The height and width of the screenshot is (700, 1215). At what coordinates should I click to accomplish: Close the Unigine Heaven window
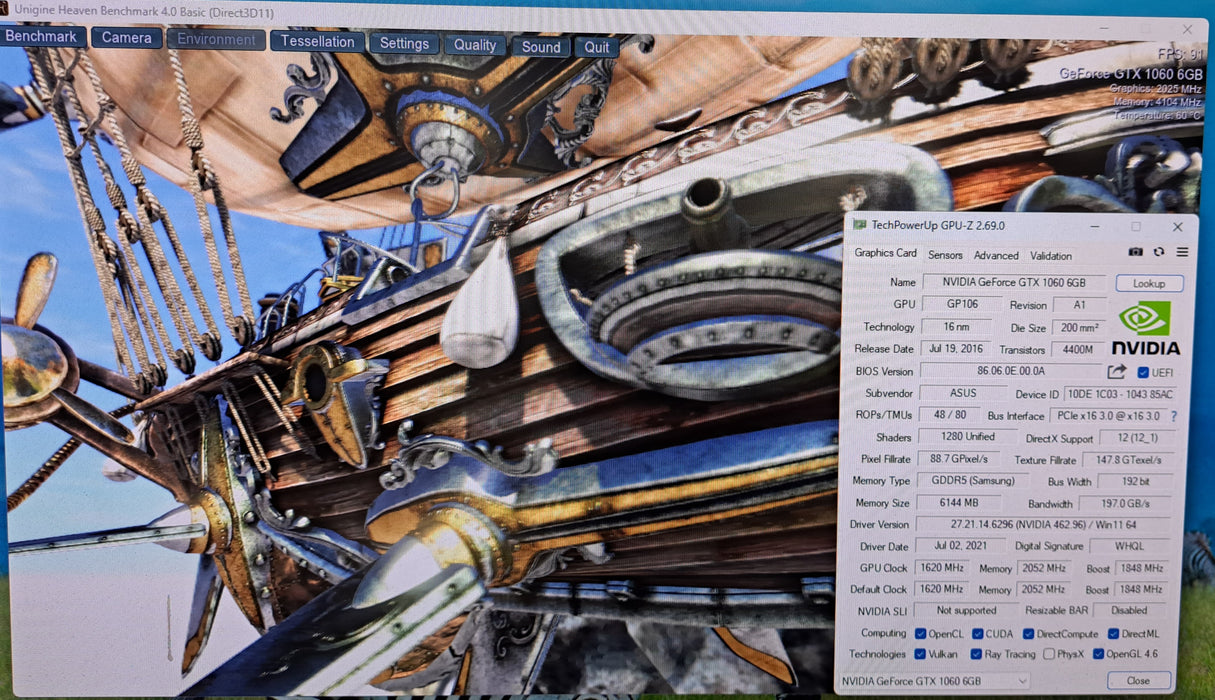click(1187, 30)
